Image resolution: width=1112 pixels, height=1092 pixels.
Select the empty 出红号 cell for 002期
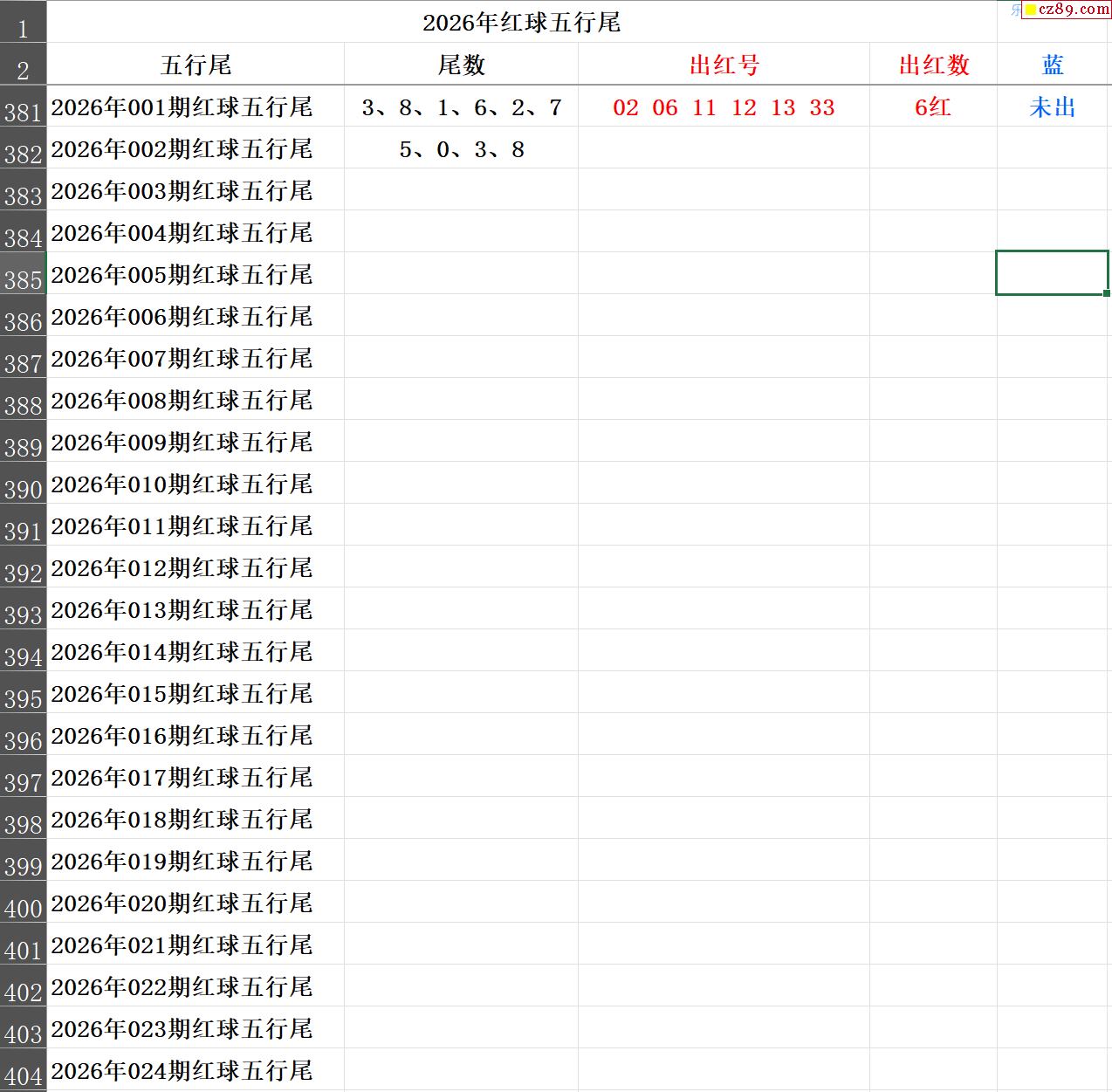[724, 149]
